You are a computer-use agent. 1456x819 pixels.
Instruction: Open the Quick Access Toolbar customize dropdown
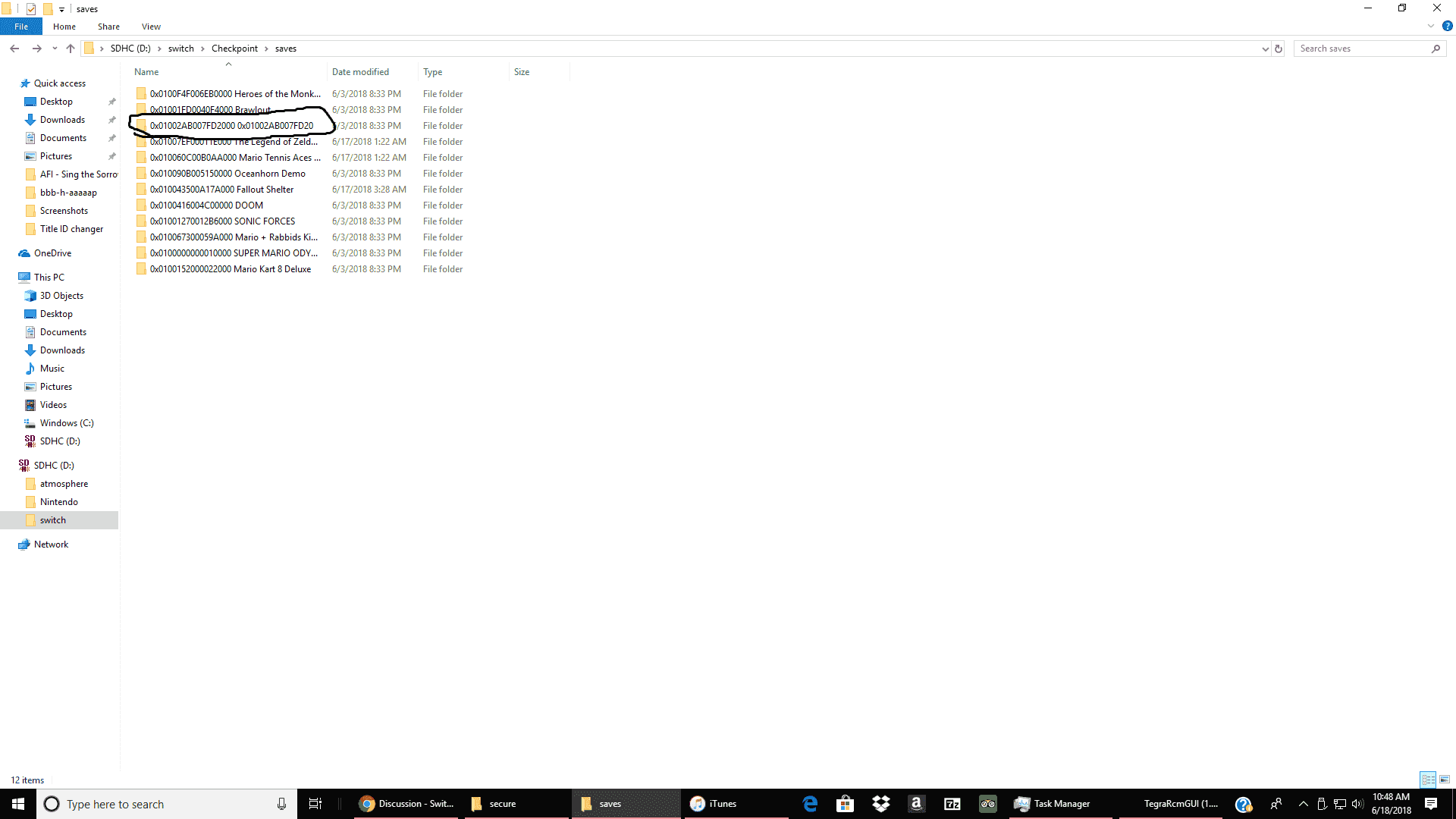pyautogui.click(x=61, y=9)
